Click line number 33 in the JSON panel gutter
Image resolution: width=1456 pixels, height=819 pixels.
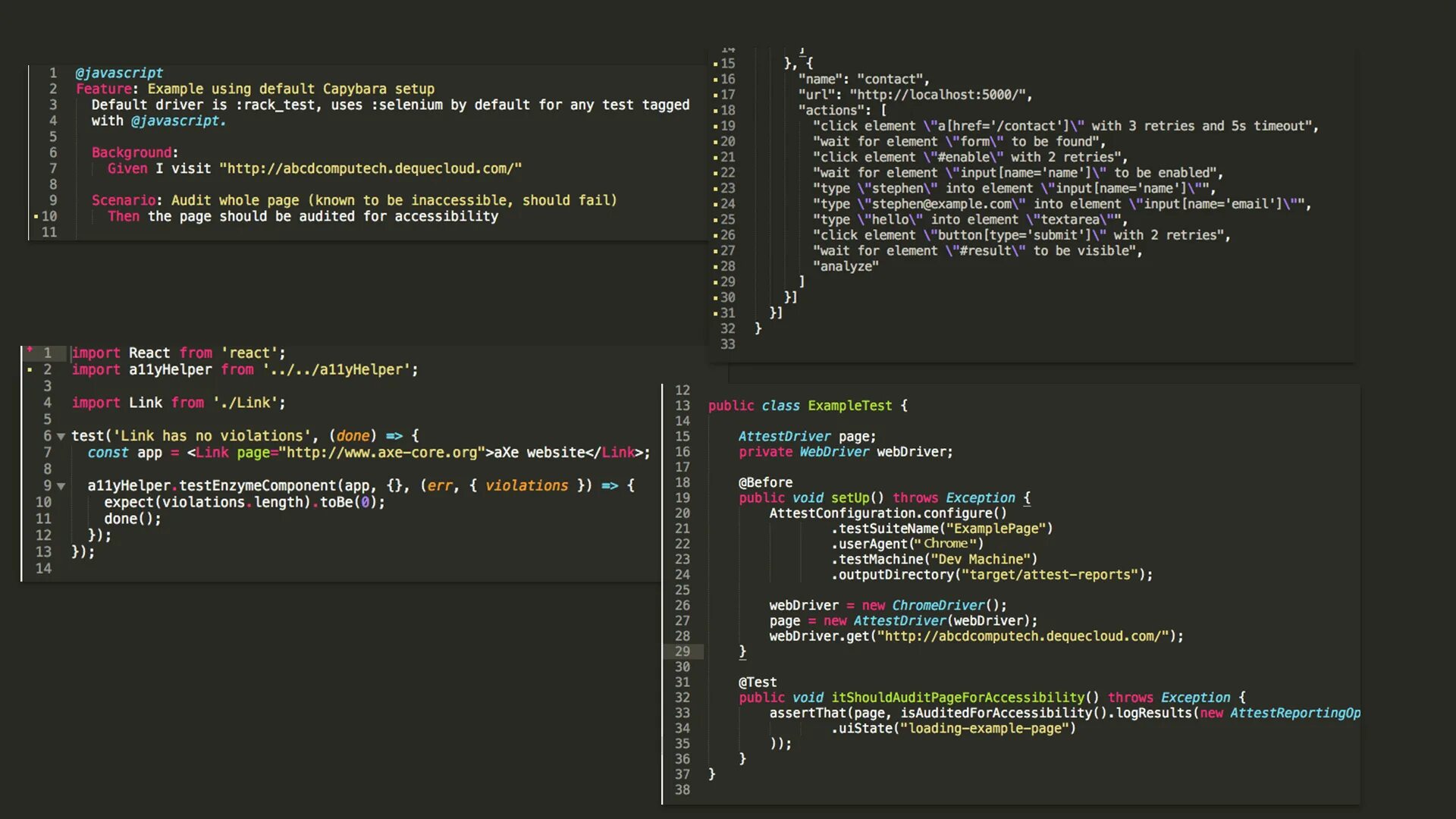[x=727, y=344]
